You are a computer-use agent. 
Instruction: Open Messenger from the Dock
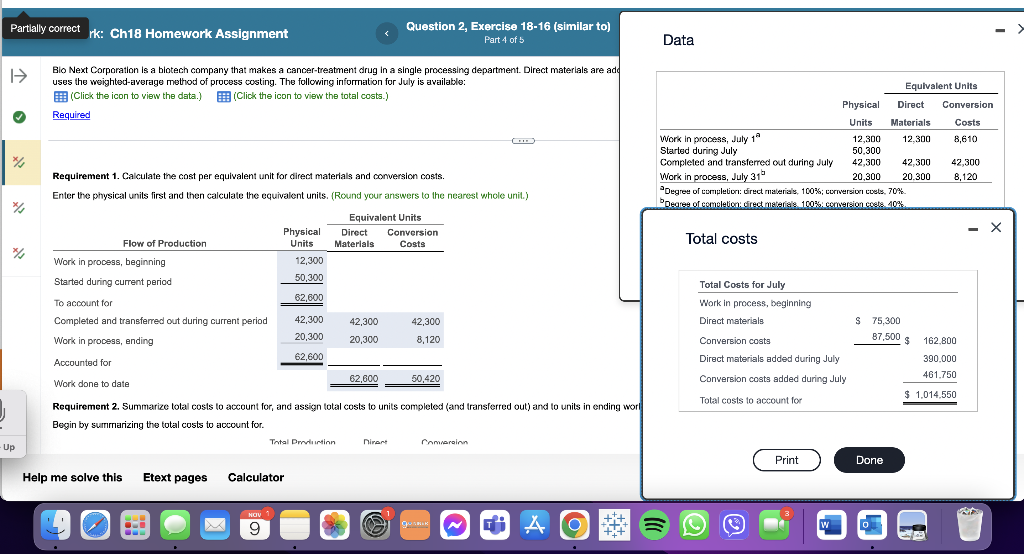coord(455,525)
